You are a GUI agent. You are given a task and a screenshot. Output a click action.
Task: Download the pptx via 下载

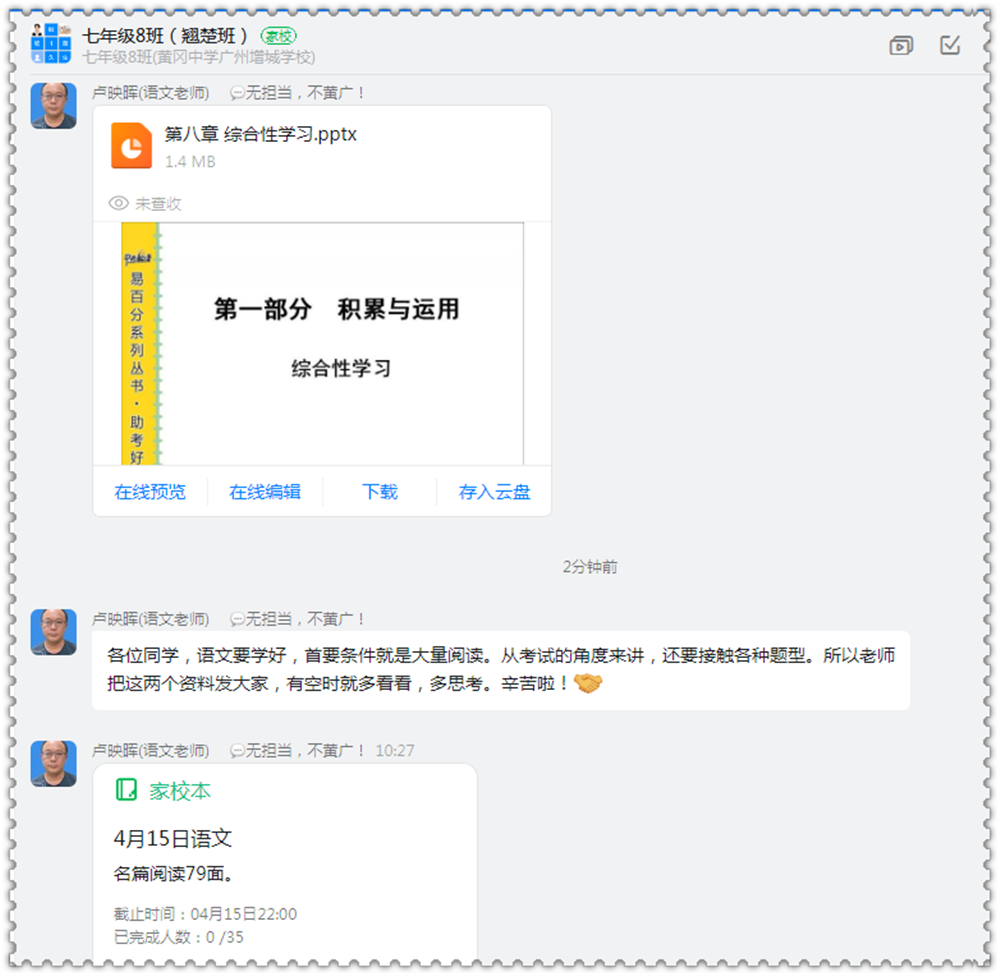click(x=380, y=492)
